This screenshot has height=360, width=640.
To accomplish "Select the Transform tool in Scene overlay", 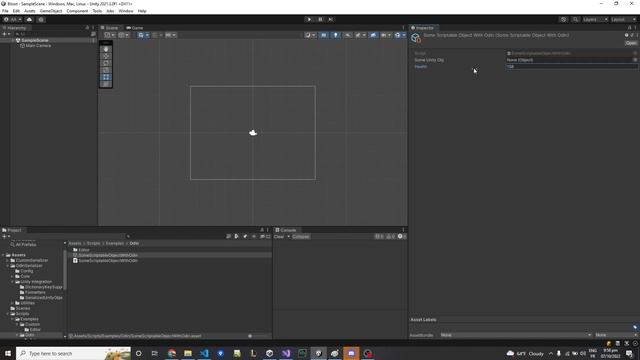I will pos(106,84).
